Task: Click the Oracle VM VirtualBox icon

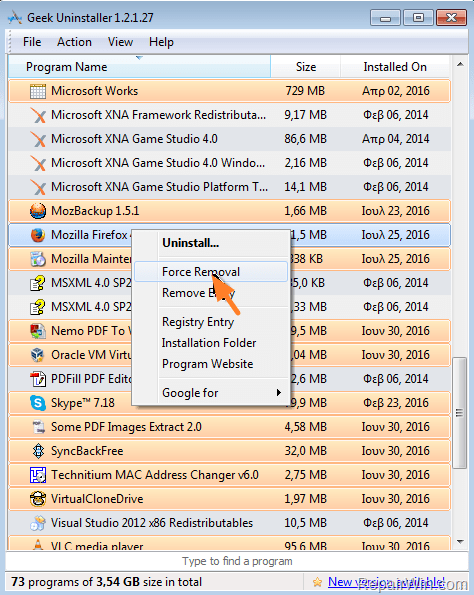Action: [38, 355]
